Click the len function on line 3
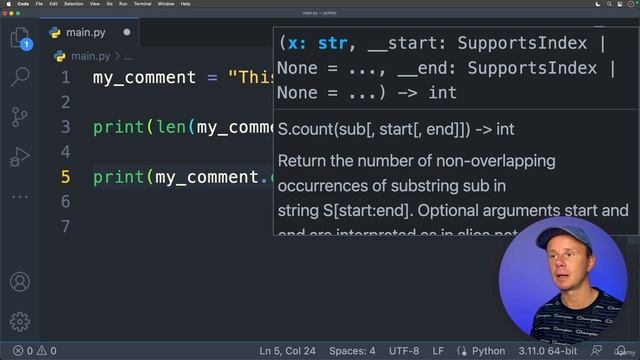This screenshot has width=640, height=360. pos(171,127)
